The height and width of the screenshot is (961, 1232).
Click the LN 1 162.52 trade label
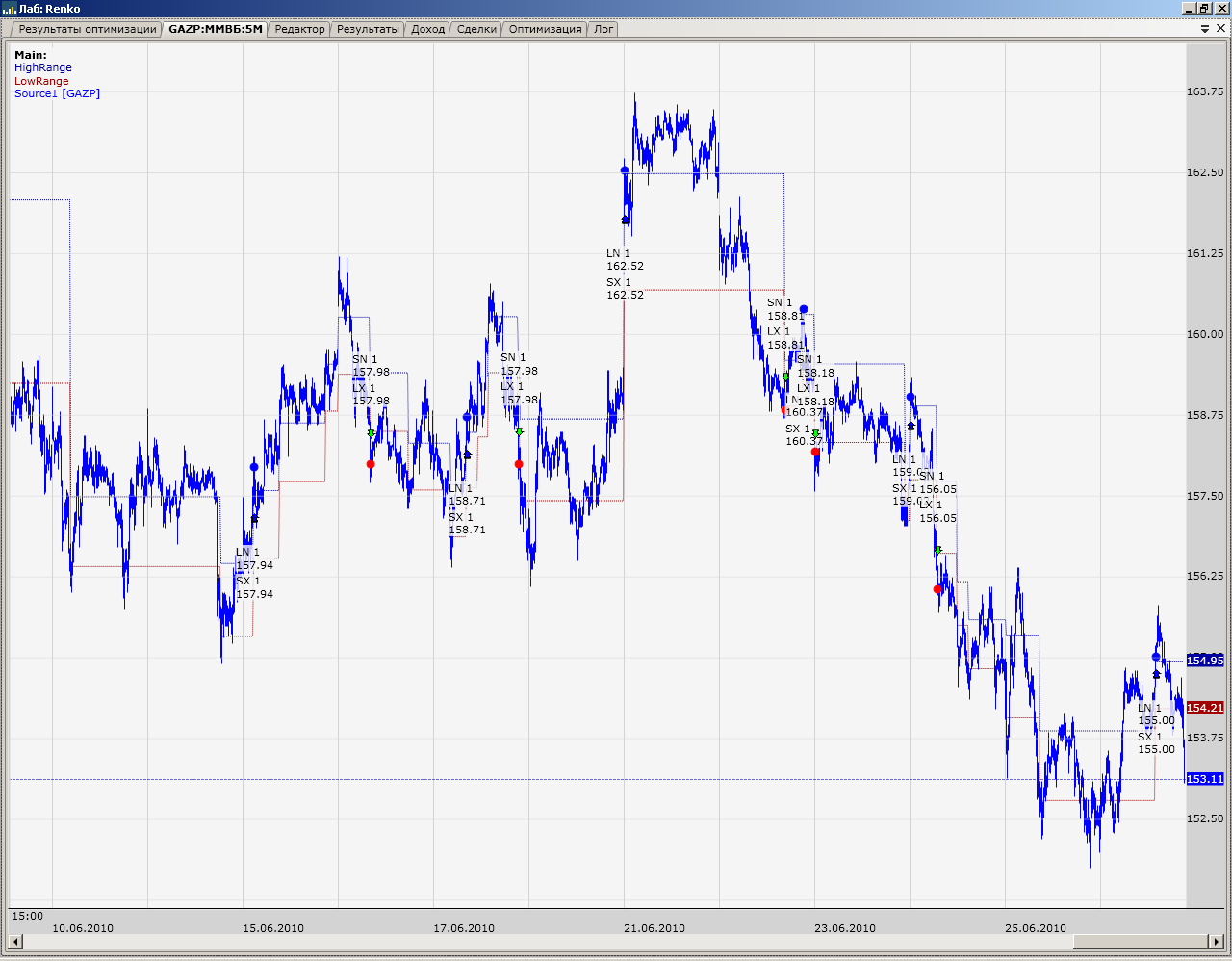point(625,260)
